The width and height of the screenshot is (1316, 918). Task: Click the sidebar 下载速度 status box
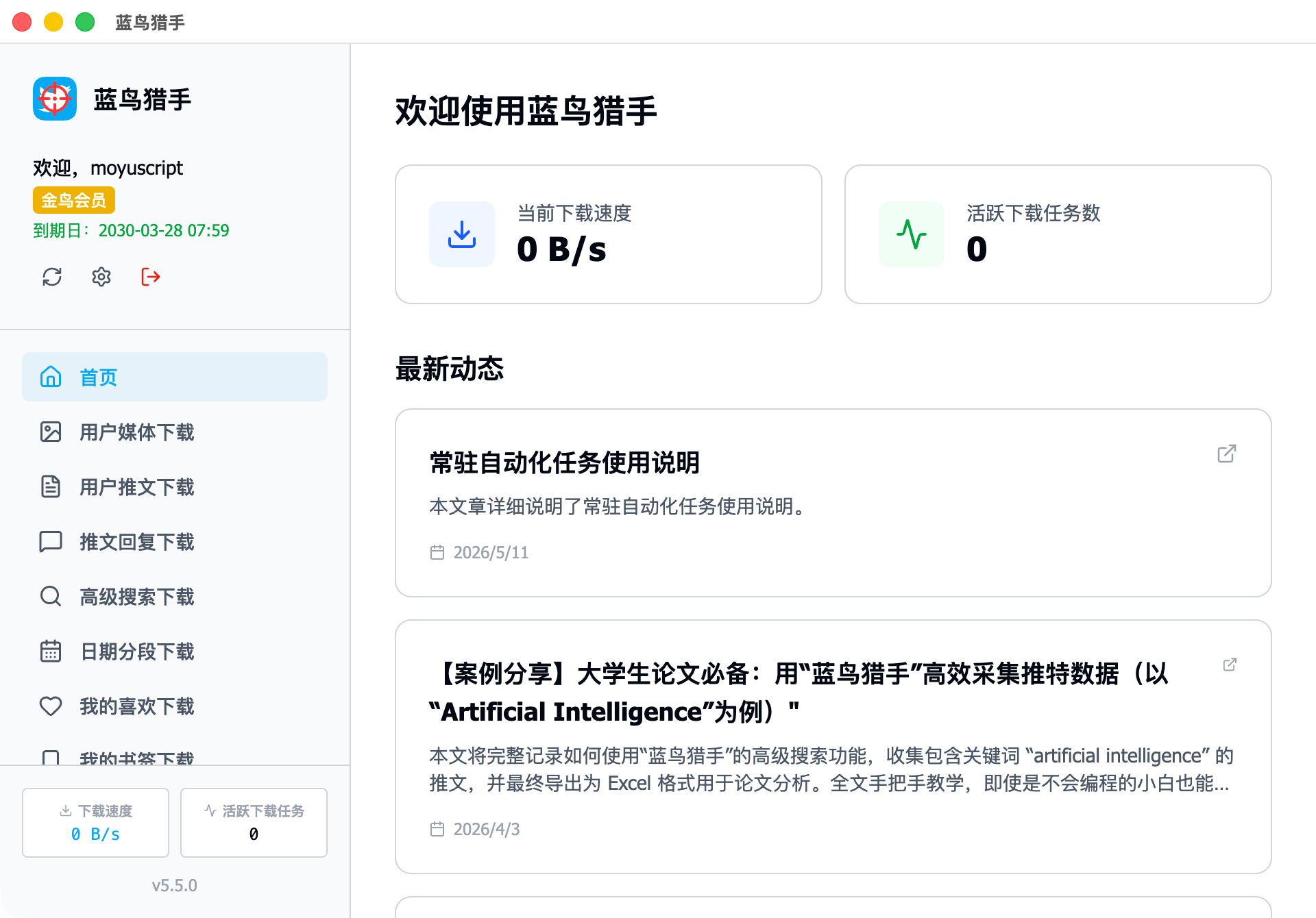click(x=95, y=822)
